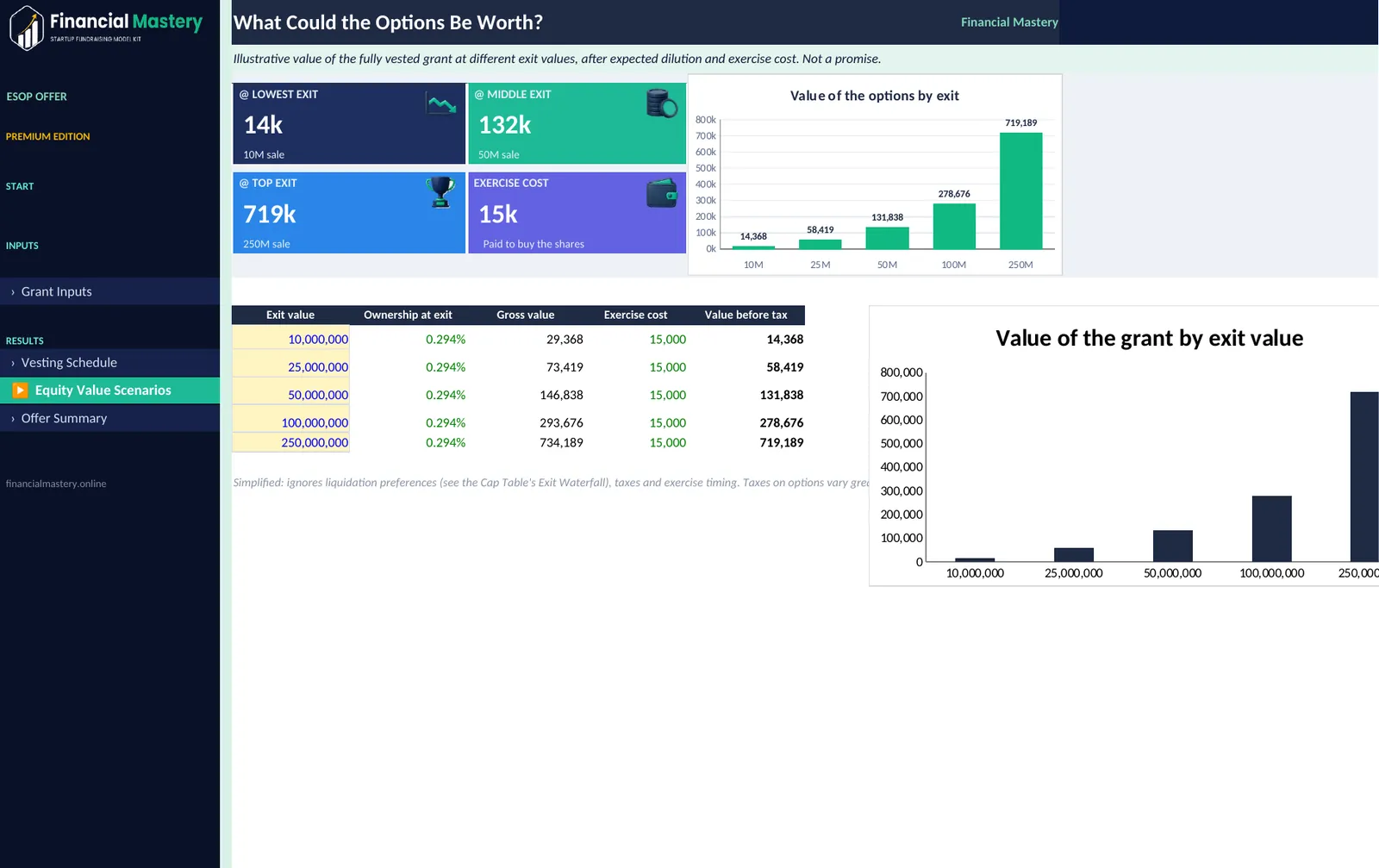Expand the Vesting Schedule chevron
The width and height of the screenshot is (1379, 868).
pyautogui.click(x=13, y=363)
